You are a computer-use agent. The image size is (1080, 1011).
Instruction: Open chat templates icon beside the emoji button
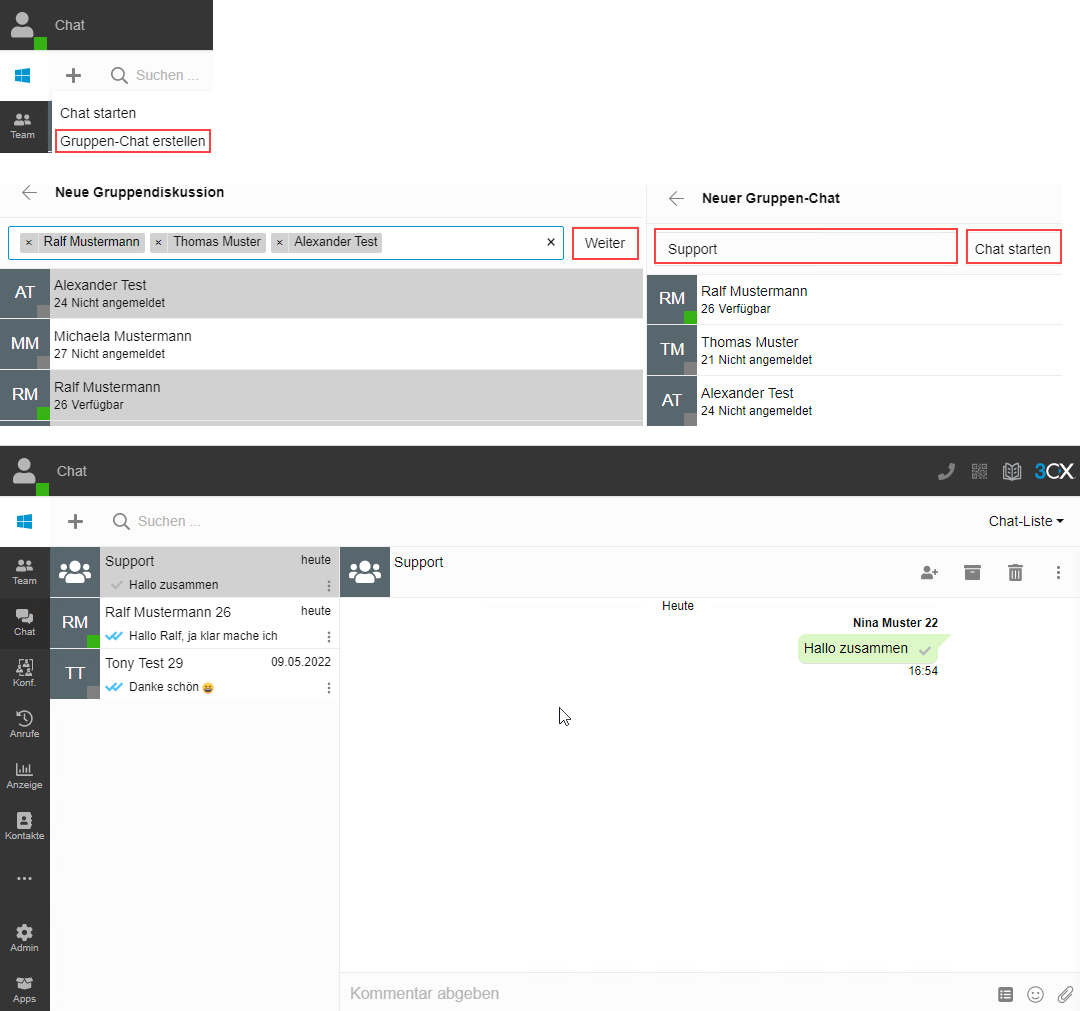1006,994
